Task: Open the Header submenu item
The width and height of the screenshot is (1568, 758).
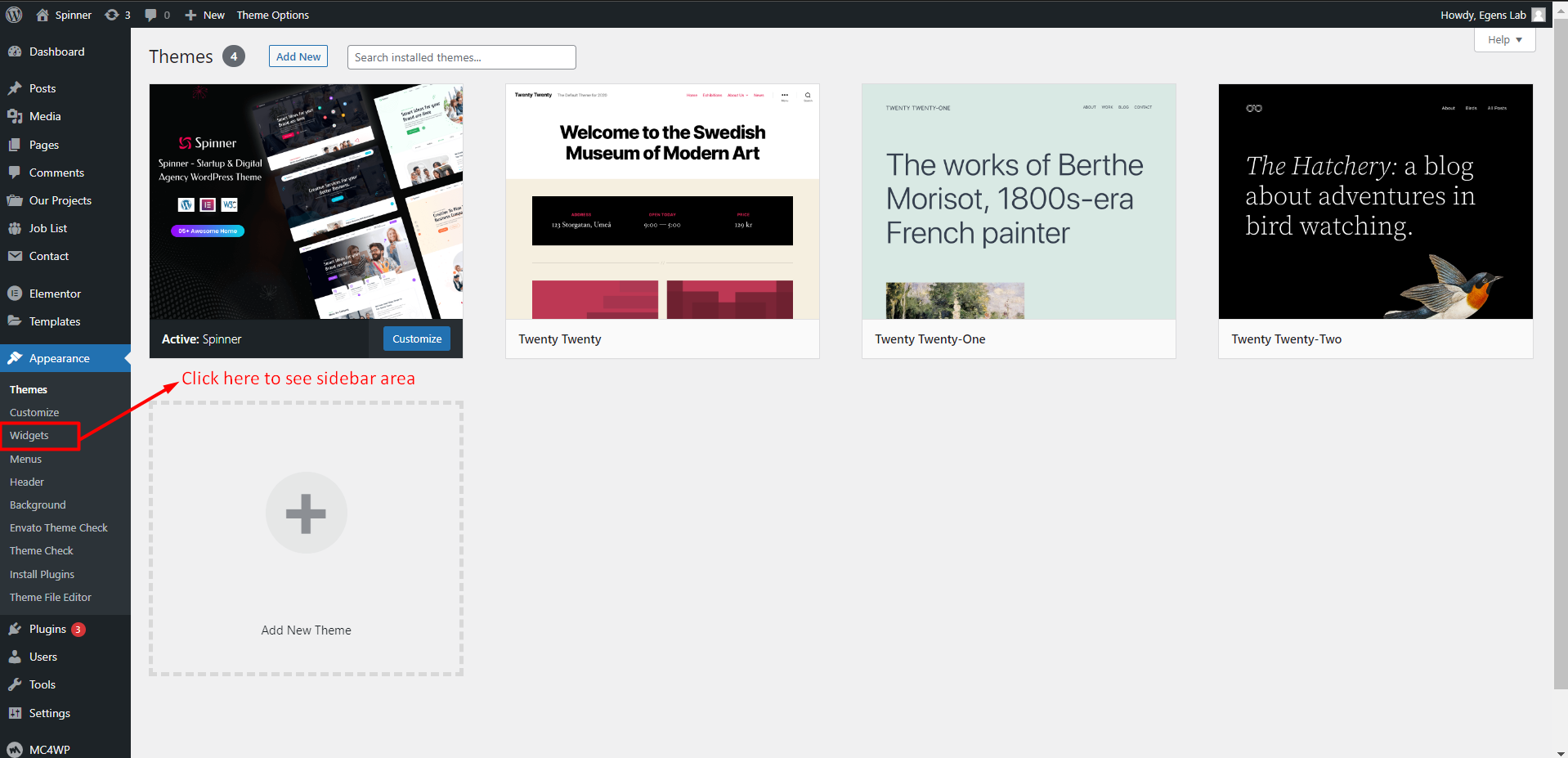Action: [27, 482]
